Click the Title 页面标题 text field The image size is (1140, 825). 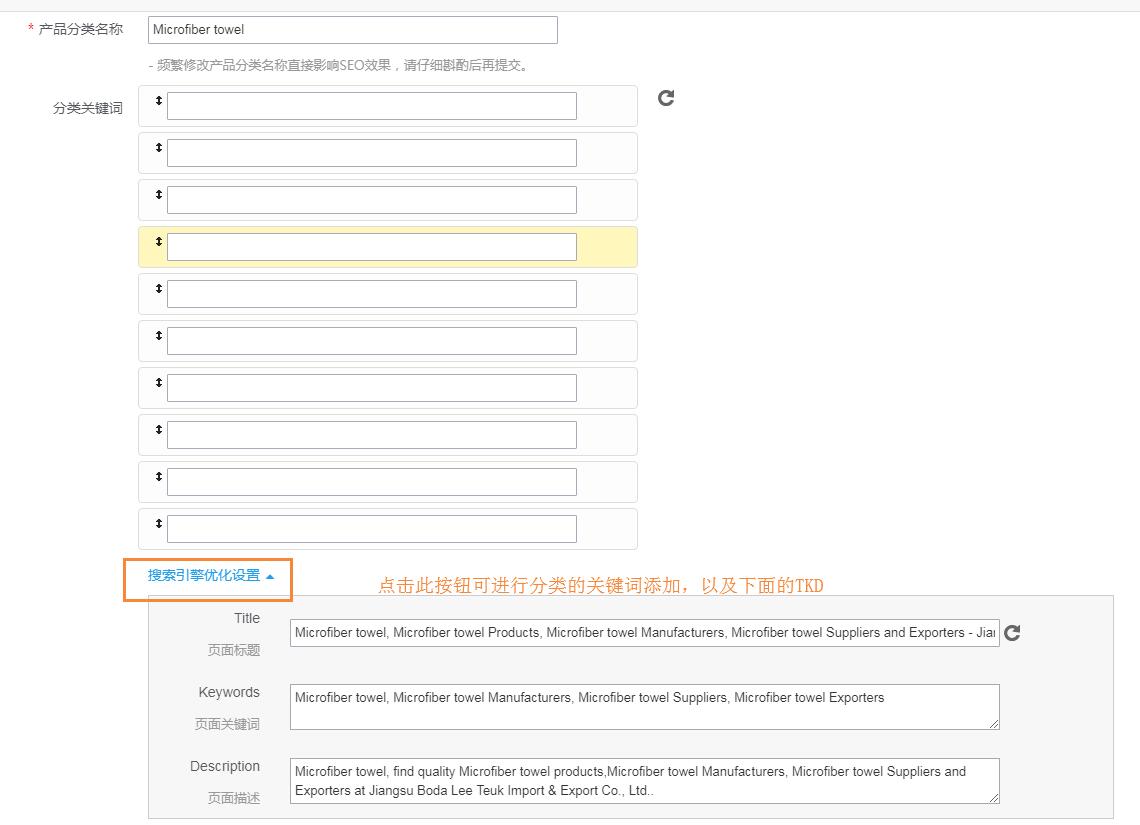click(644, 633)
